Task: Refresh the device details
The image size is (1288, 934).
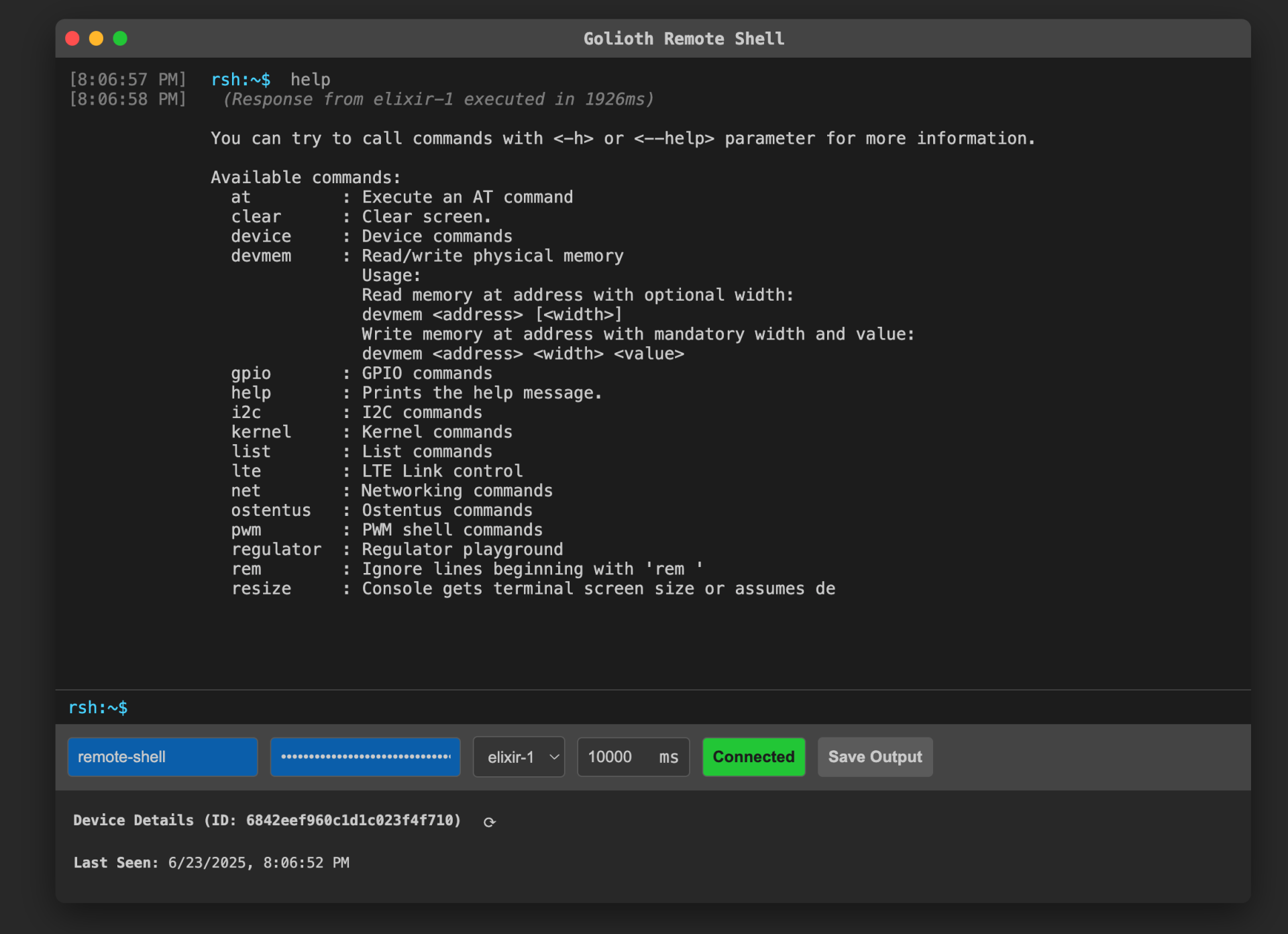Action: click(489, 821)
